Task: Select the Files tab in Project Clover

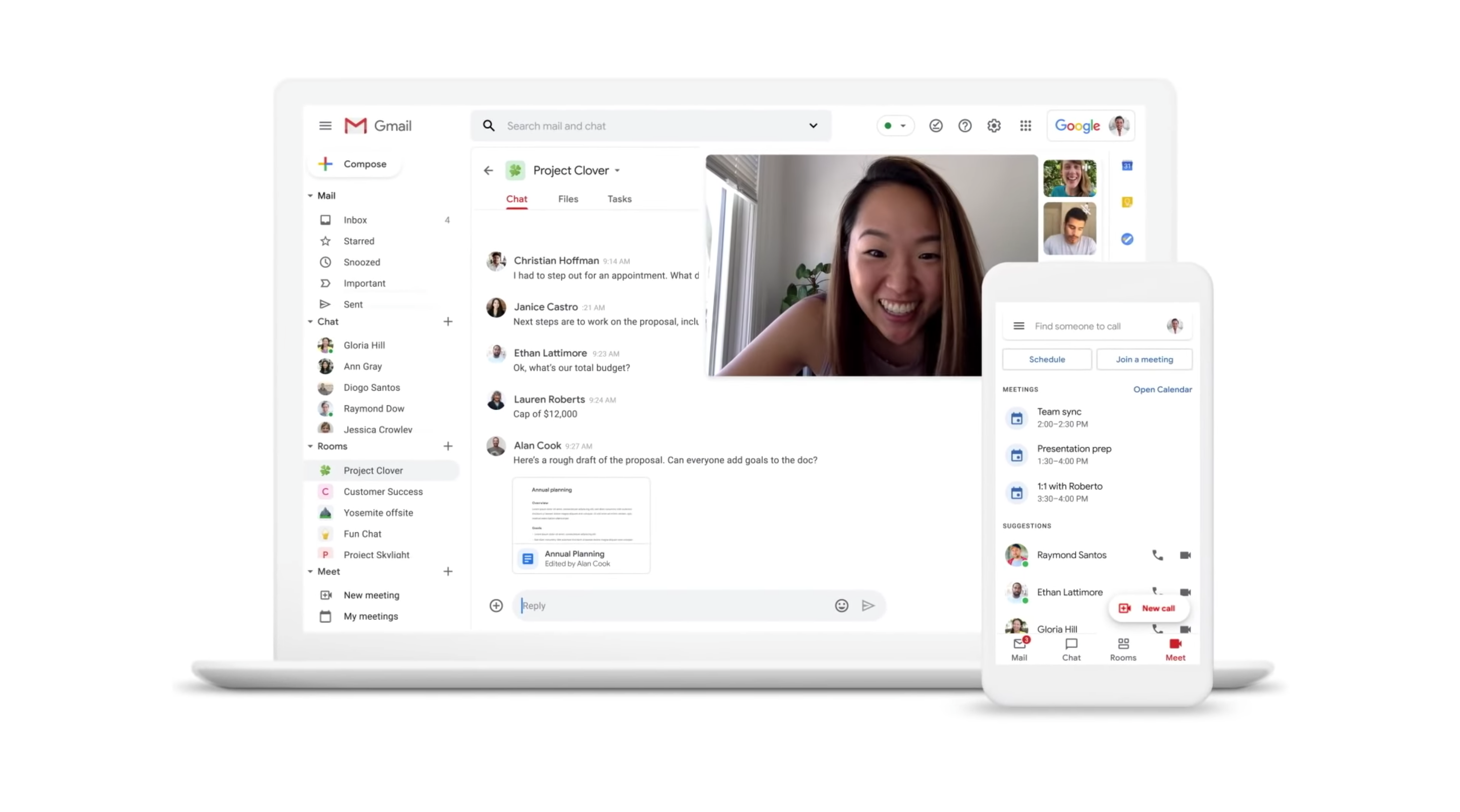Action: point(568,198)
